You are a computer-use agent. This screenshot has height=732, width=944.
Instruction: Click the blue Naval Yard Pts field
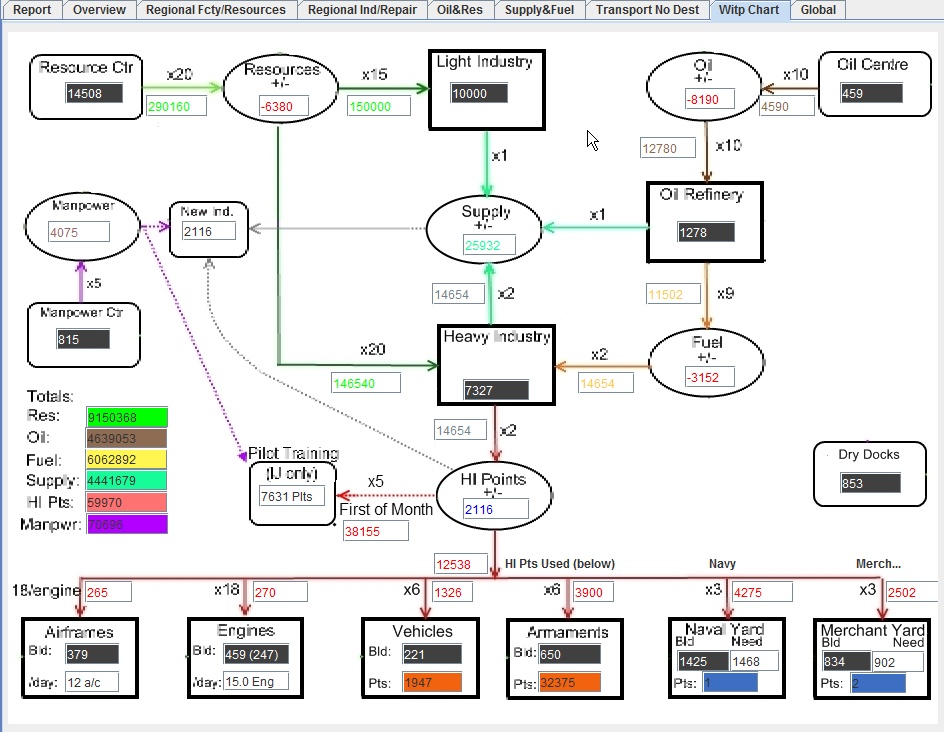[x=730, y=683]
